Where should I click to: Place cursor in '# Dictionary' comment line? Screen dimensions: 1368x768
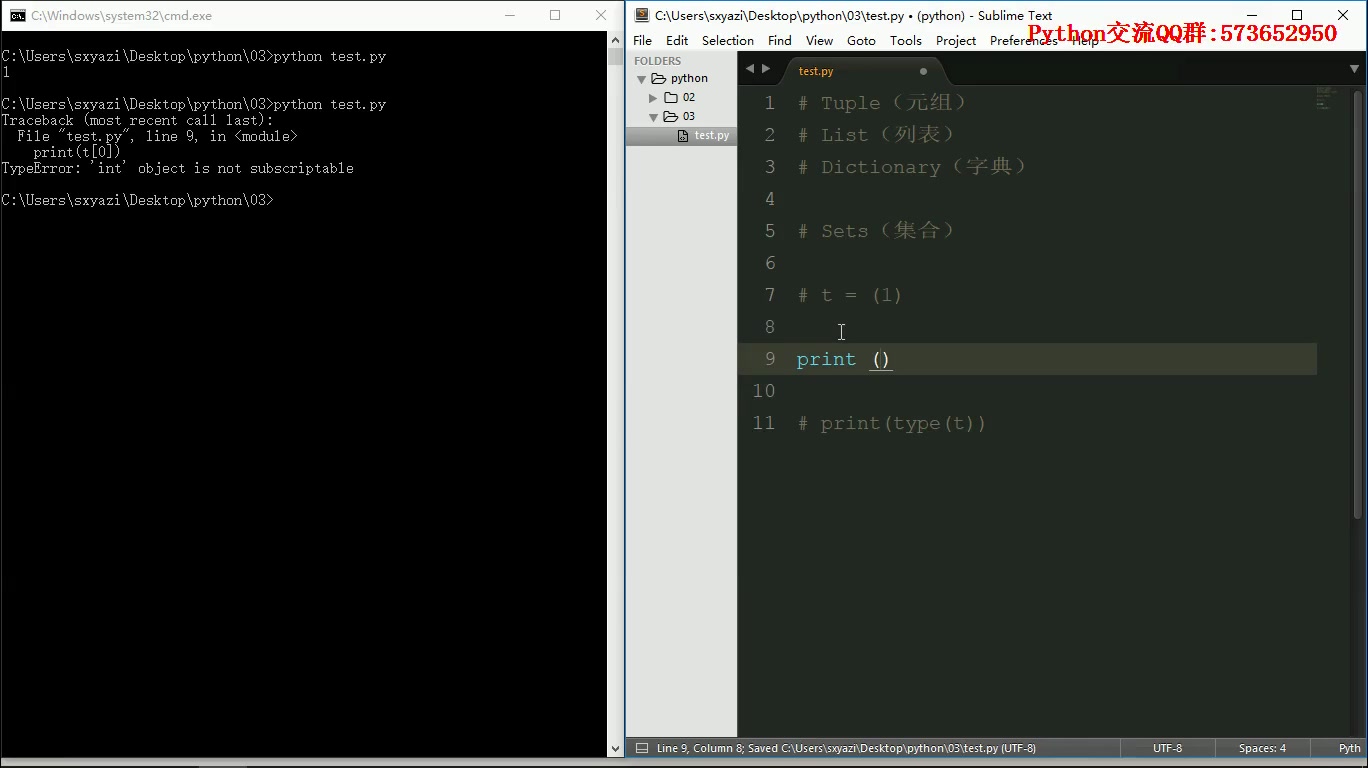[x=913, y=167]
